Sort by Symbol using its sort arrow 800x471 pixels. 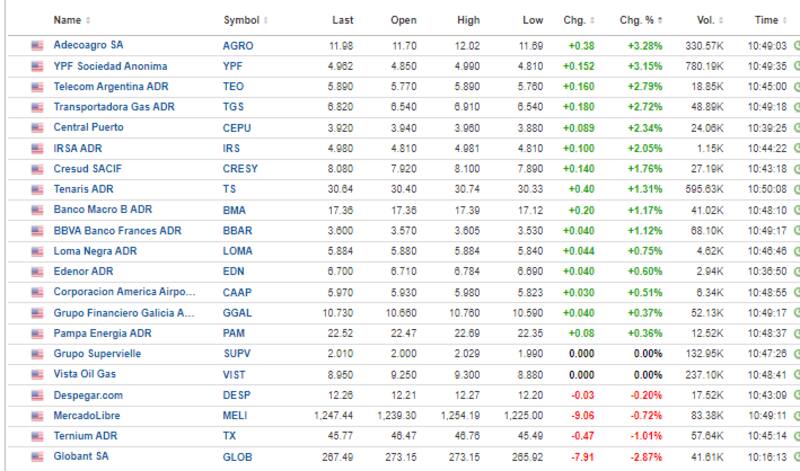tap(264, 20)
